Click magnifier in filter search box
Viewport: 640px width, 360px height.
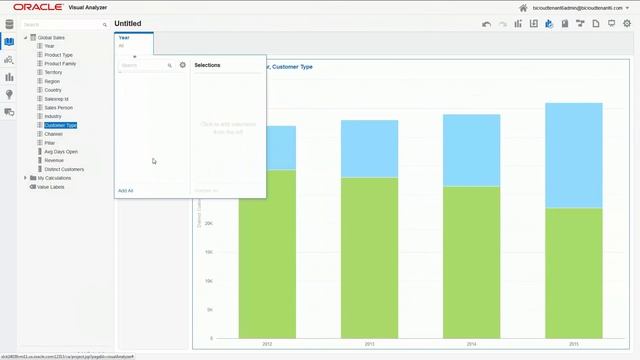[x=170, y=65]
